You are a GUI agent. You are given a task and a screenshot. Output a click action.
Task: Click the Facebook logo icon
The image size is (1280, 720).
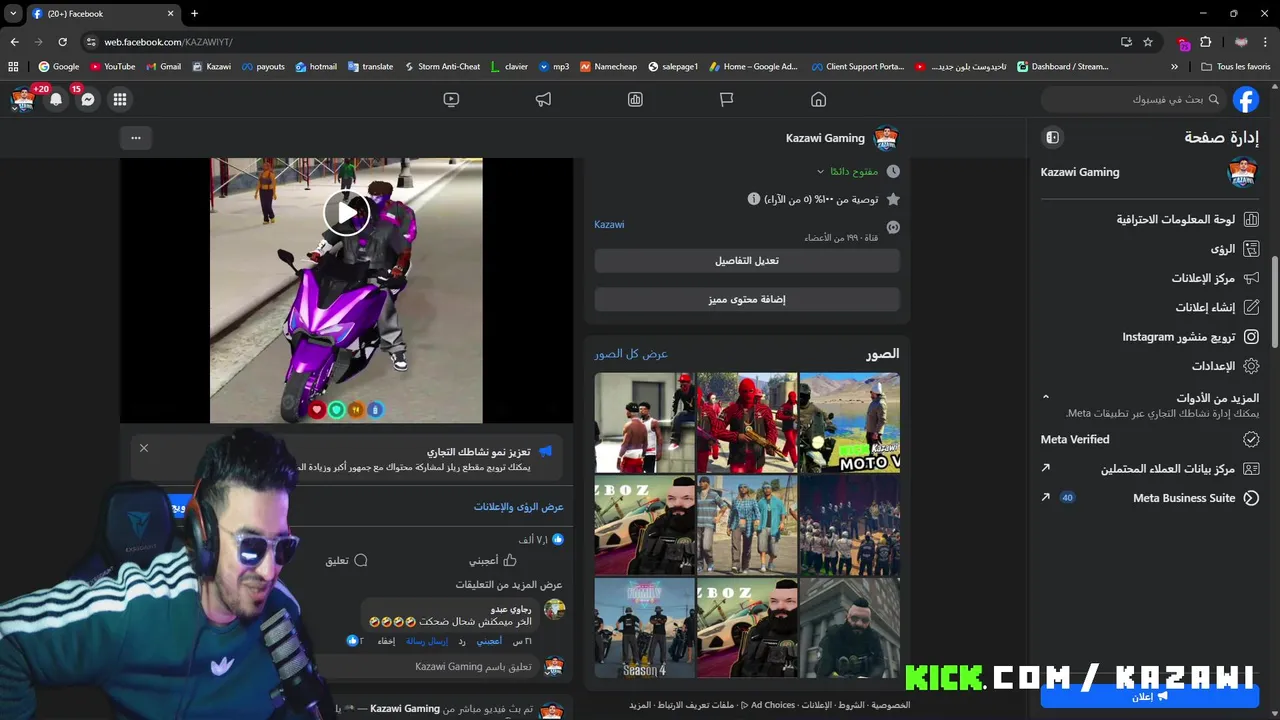pos(1245,99)
